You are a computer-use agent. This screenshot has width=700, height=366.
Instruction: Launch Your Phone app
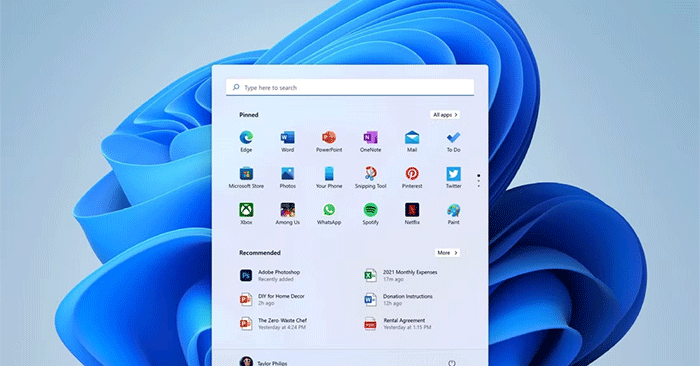329,178
